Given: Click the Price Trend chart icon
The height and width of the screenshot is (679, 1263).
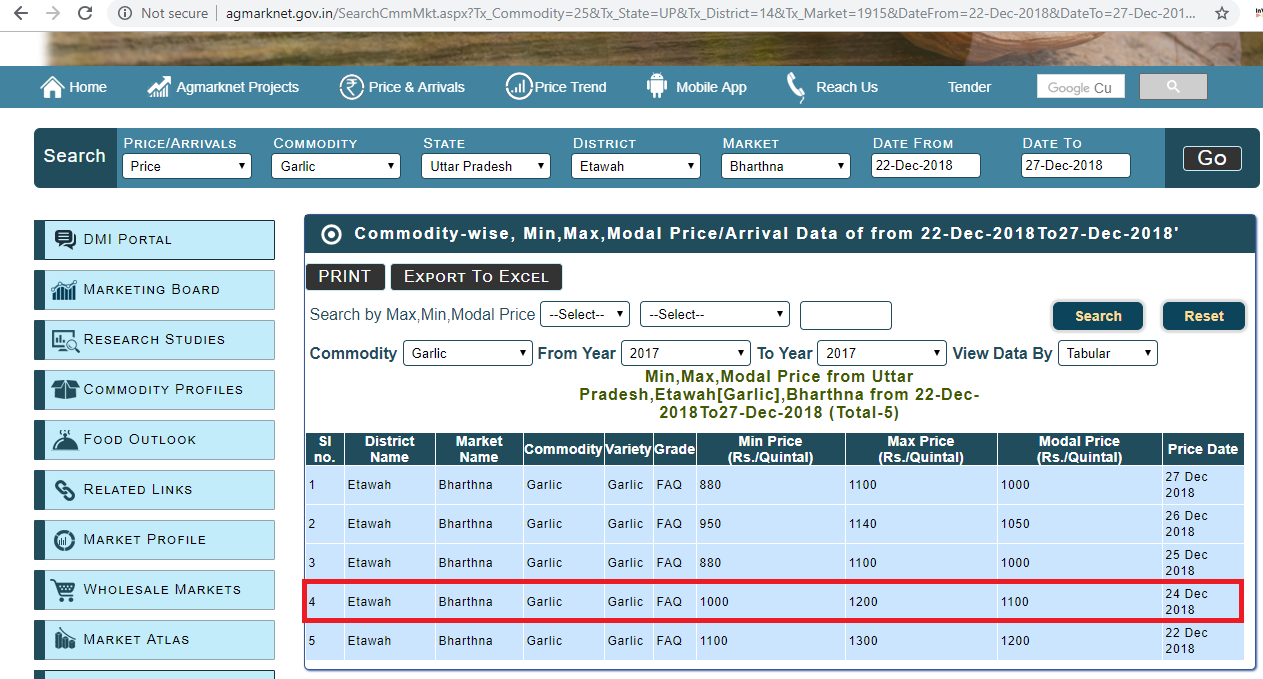Looking at the screenshot, I should point(518,87).
